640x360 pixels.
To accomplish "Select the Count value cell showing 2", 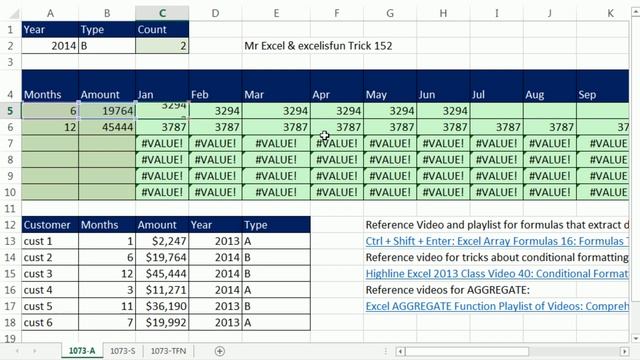I will point(162,46).
